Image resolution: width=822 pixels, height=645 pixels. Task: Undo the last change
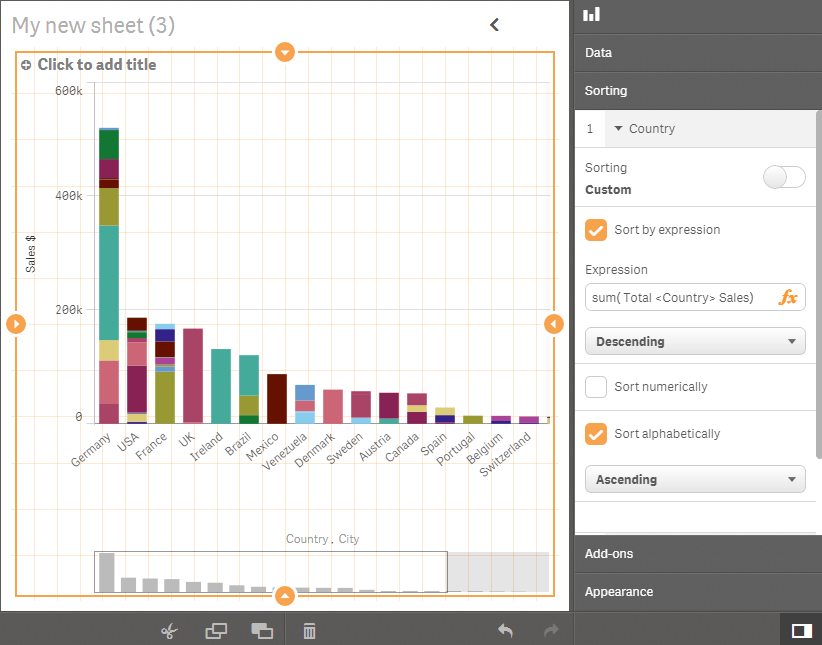click(x=505, y=631)
